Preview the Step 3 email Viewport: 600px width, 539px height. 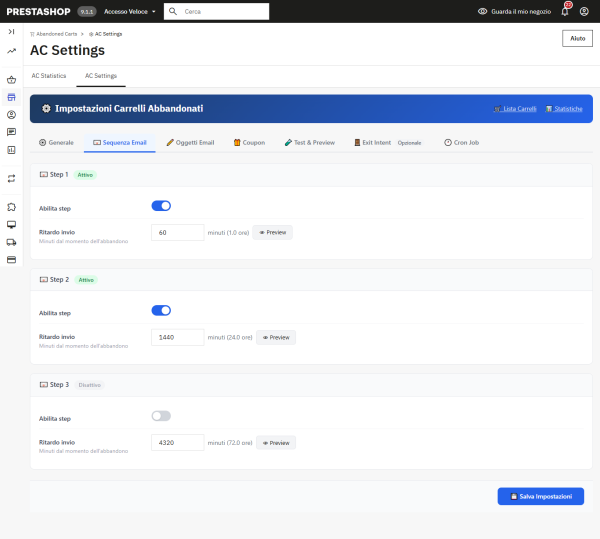276,443
